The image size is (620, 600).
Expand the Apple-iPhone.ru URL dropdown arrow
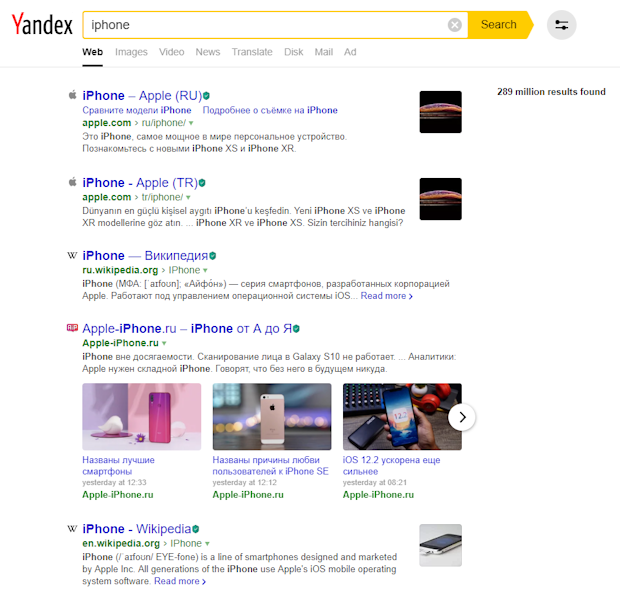pos(164,343)
